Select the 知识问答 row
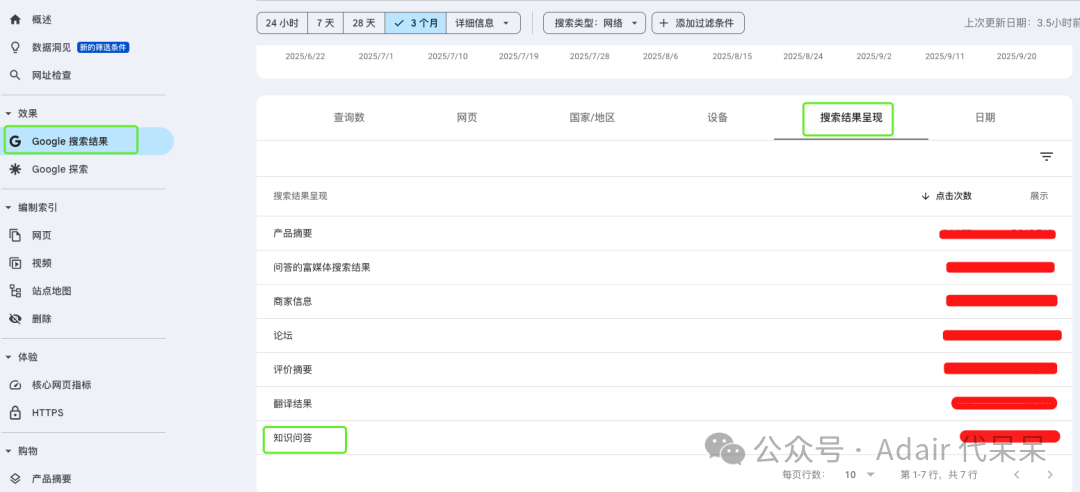1080x492 pixels. coord(664,438)
